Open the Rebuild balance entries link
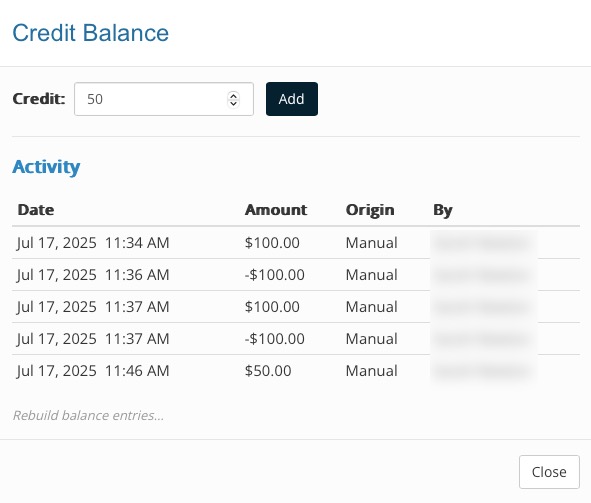This screenshot has height=503, width=591. coord(88,415)
